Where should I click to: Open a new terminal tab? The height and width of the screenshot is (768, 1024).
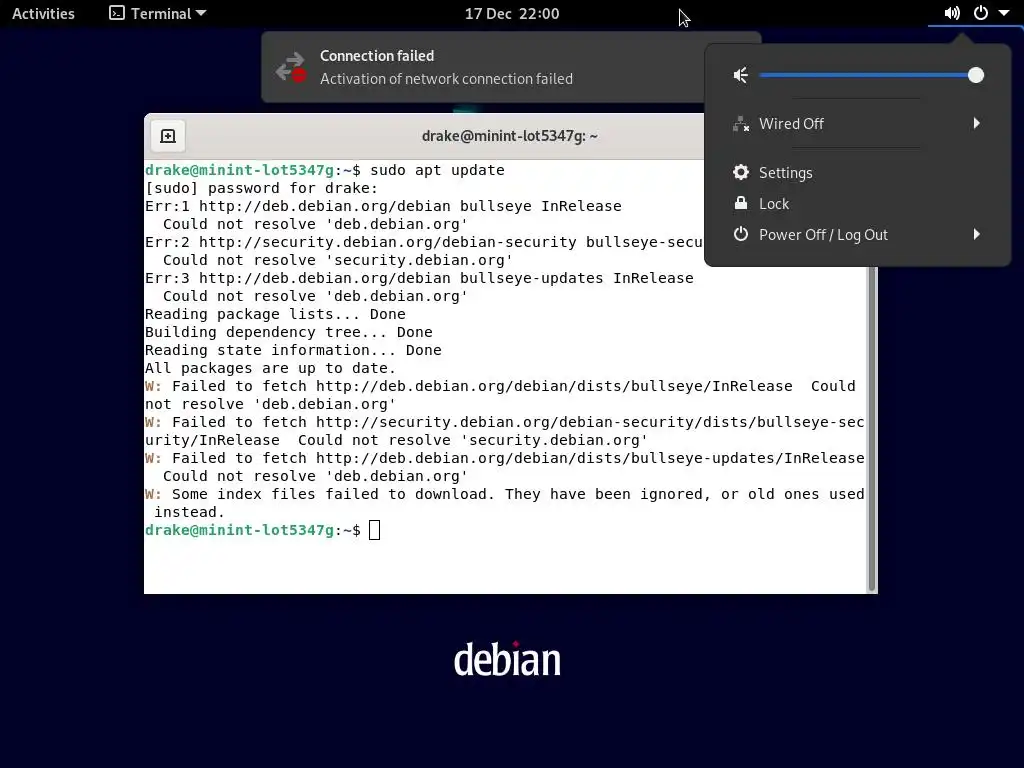pos(168,136)
